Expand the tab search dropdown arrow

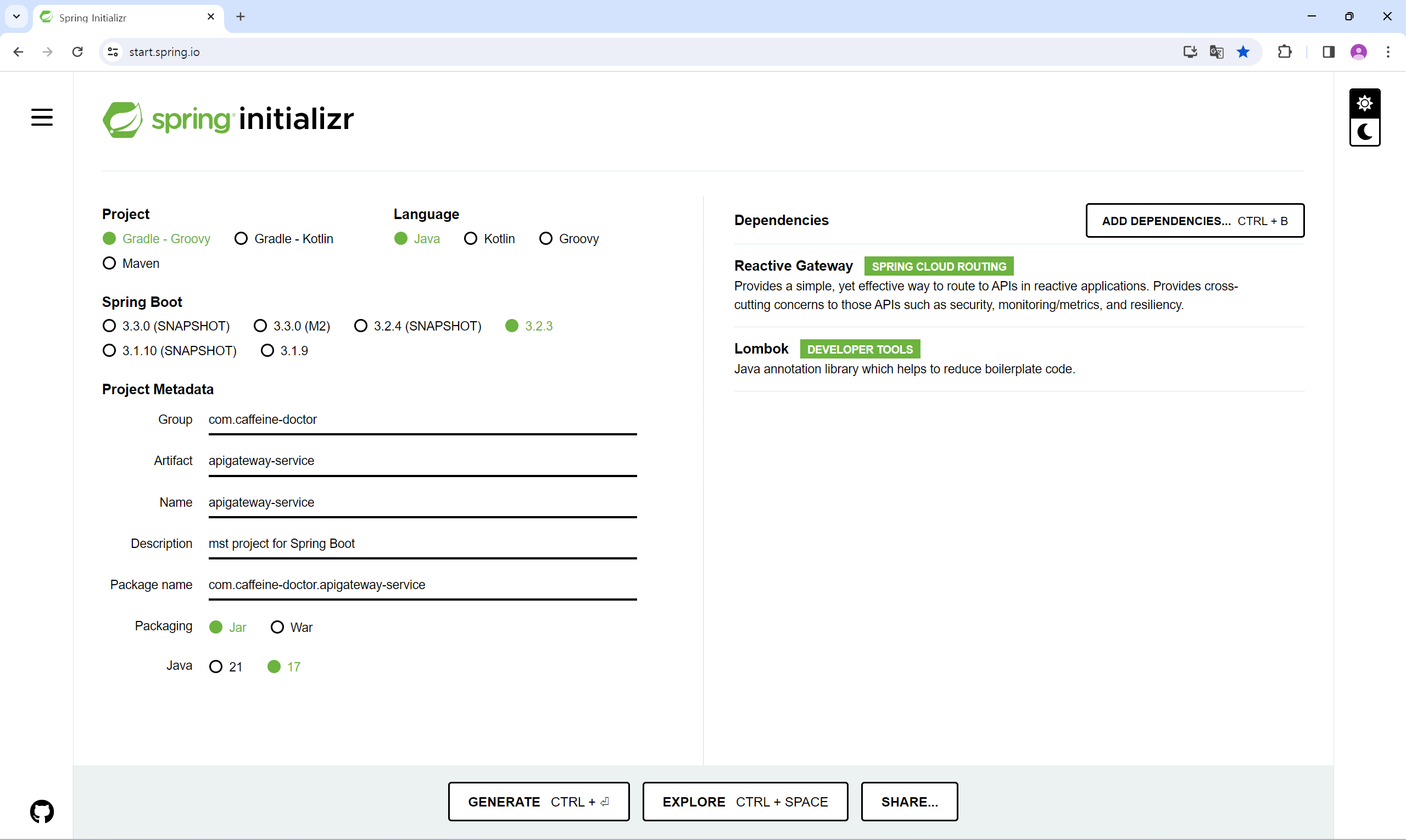16,16
